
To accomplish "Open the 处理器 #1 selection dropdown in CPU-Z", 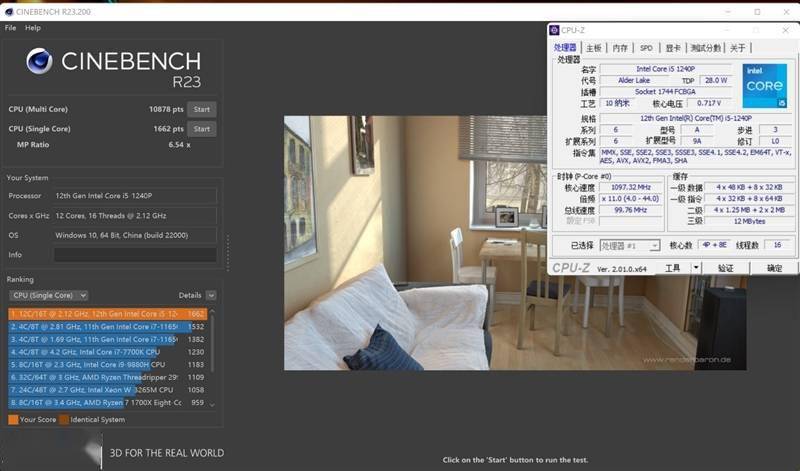I will 630,246.
